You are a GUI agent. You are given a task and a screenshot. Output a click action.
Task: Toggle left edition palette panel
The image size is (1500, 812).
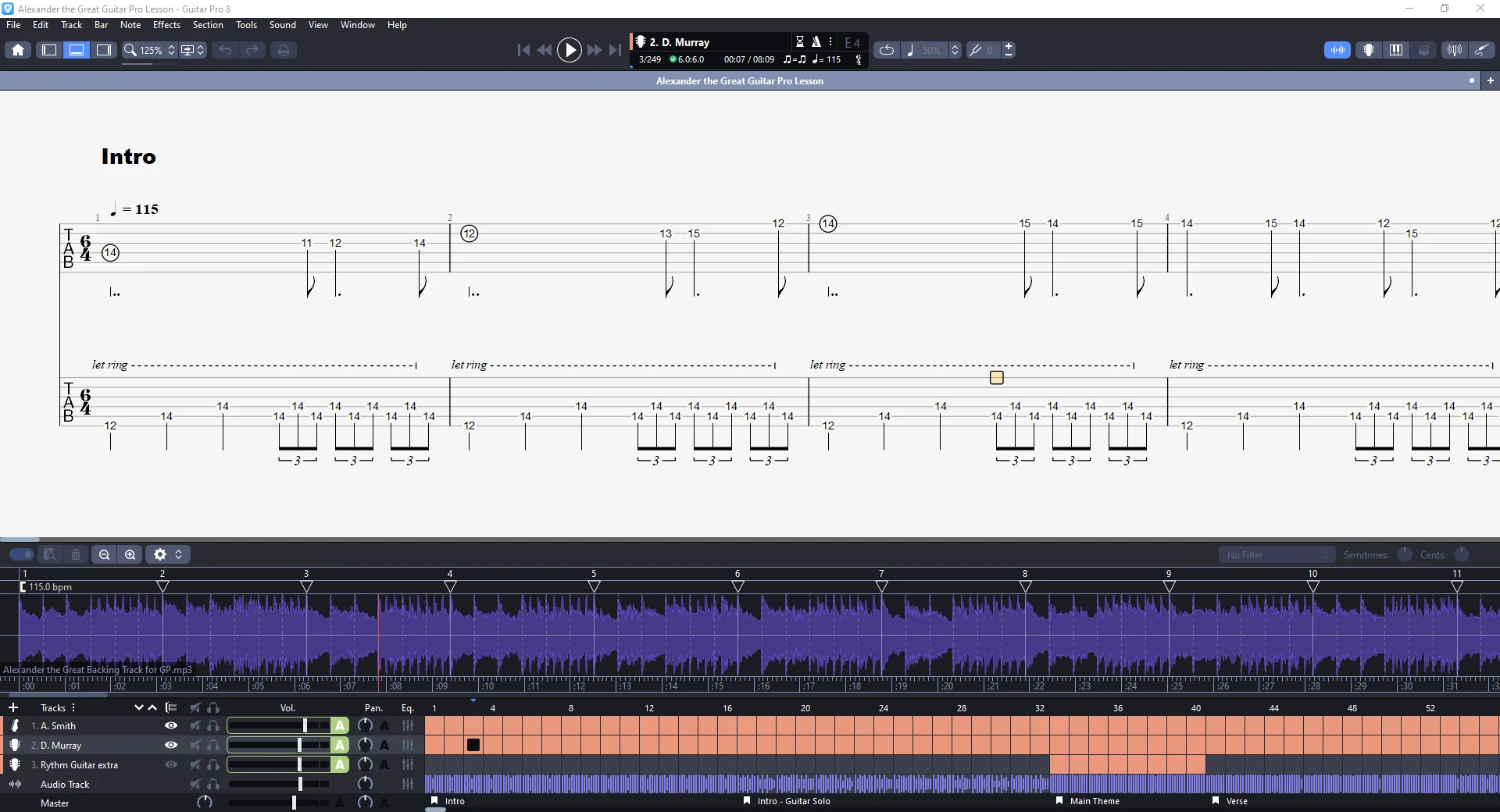coord(49,50)
